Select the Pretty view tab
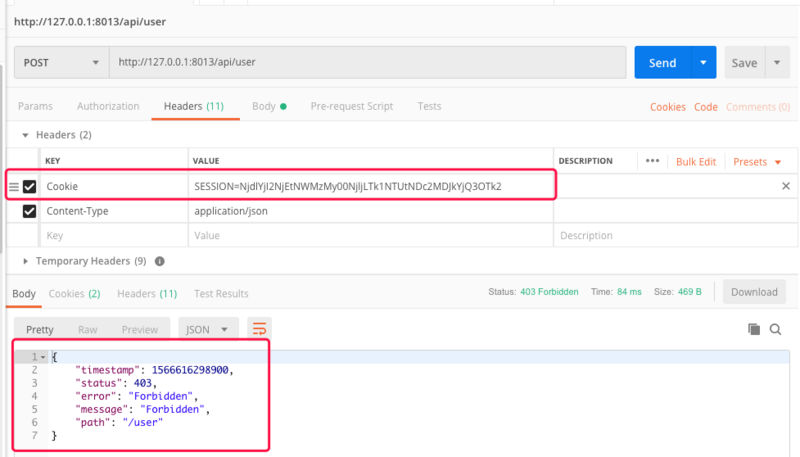This screenshot has height=457, width=800. pos(40,329)
